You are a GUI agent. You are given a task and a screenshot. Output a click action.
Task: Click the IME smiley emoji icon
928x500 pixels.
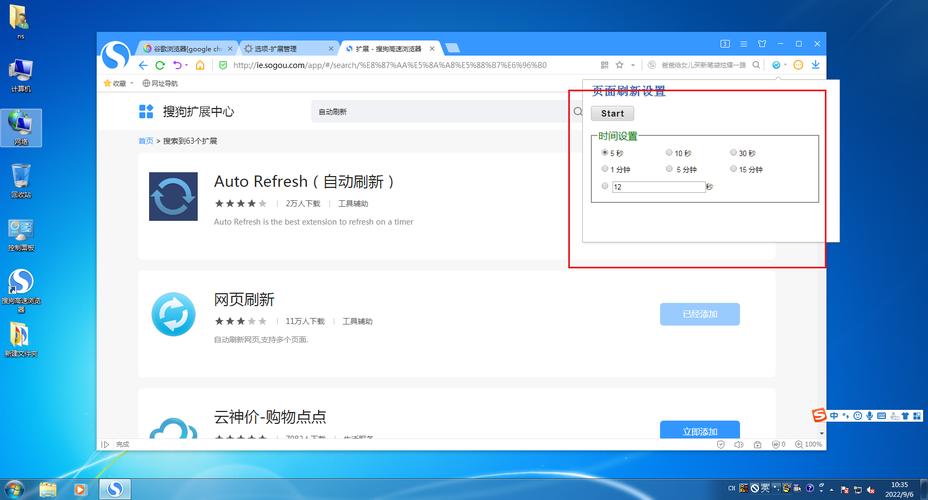click(x=857, y=416)
